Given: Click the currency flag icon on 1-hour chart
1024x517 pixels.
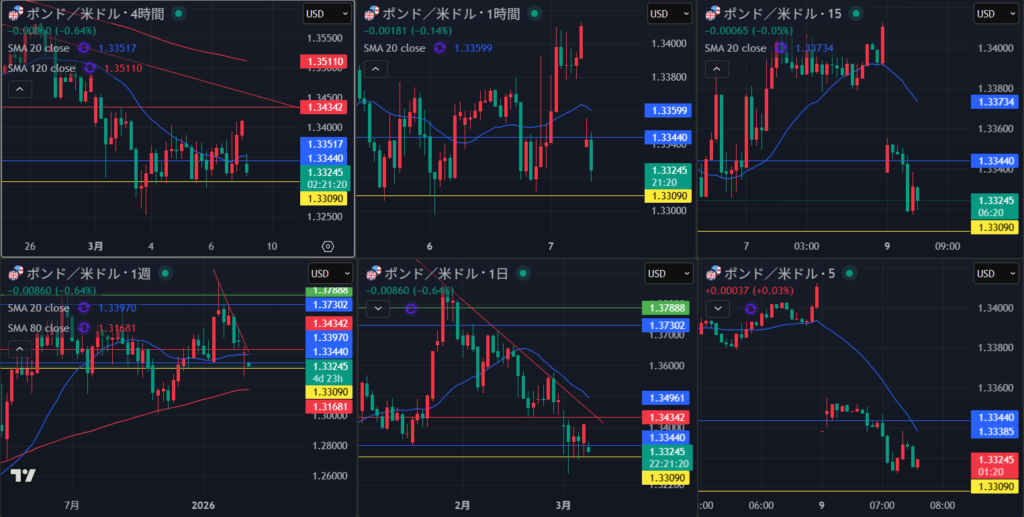Looking at the screenshot, I should (x=372, y=13).
